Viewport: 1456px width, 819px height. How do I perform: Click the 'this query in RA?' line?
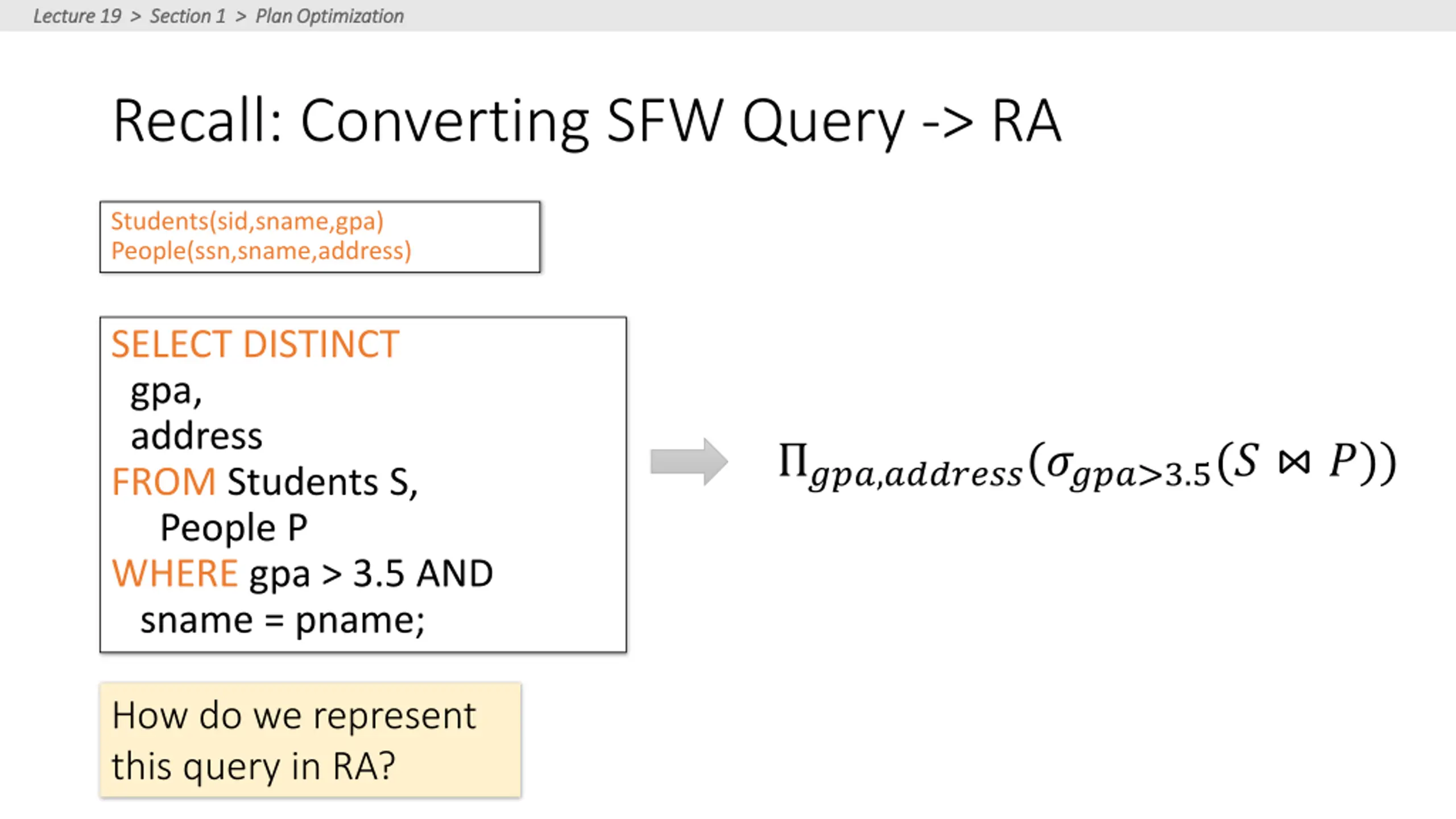[253, 767]
